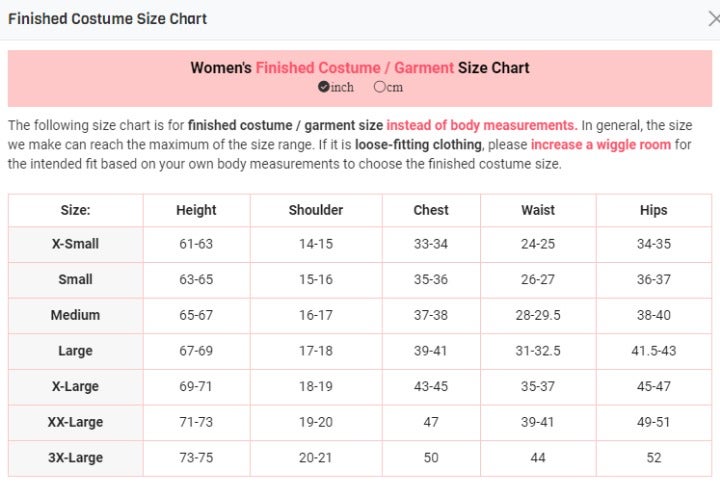The width and height of the screenshot is (720, 496).
Task: Click the Shoulder column header
Action: tap(316, 210)
